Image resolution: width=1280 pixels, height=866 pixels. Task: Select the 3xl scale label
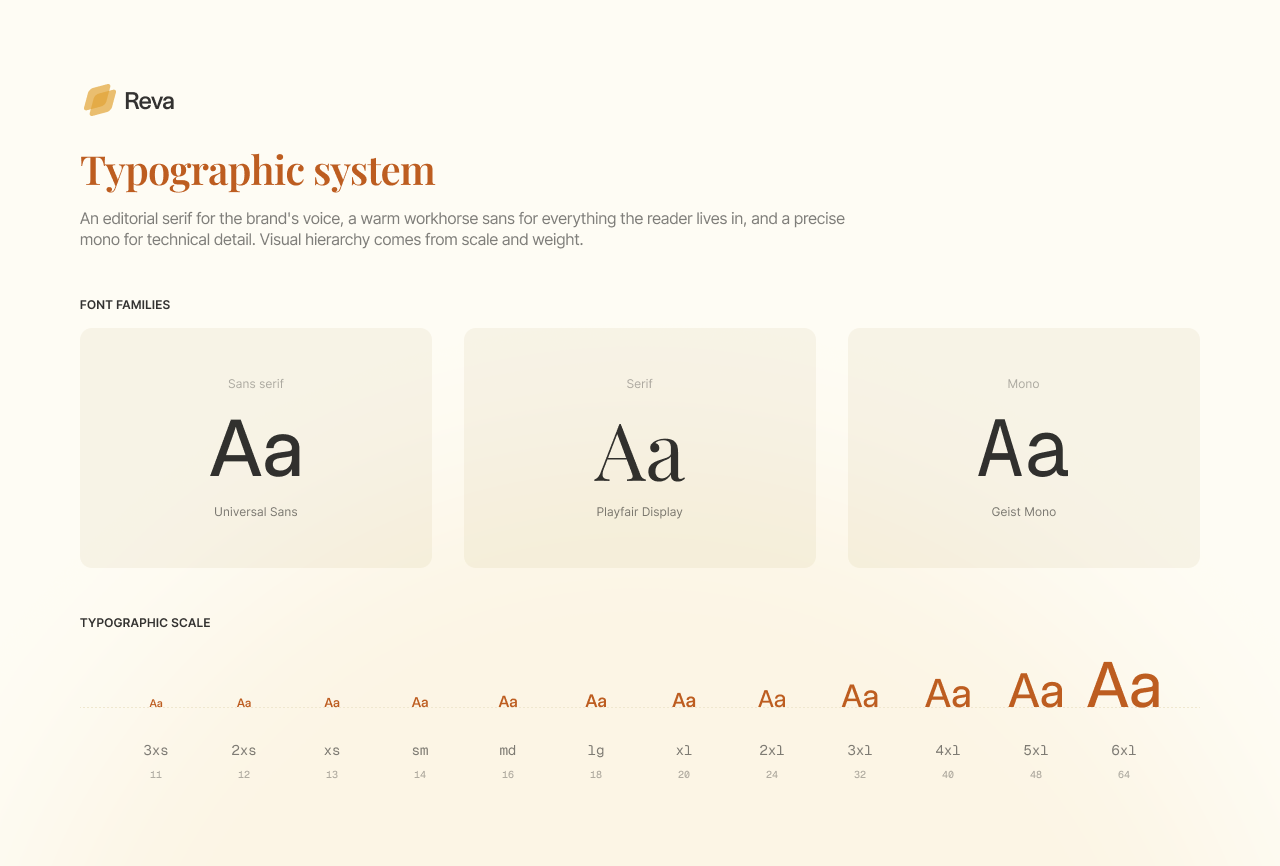click(x=860, y=751)
